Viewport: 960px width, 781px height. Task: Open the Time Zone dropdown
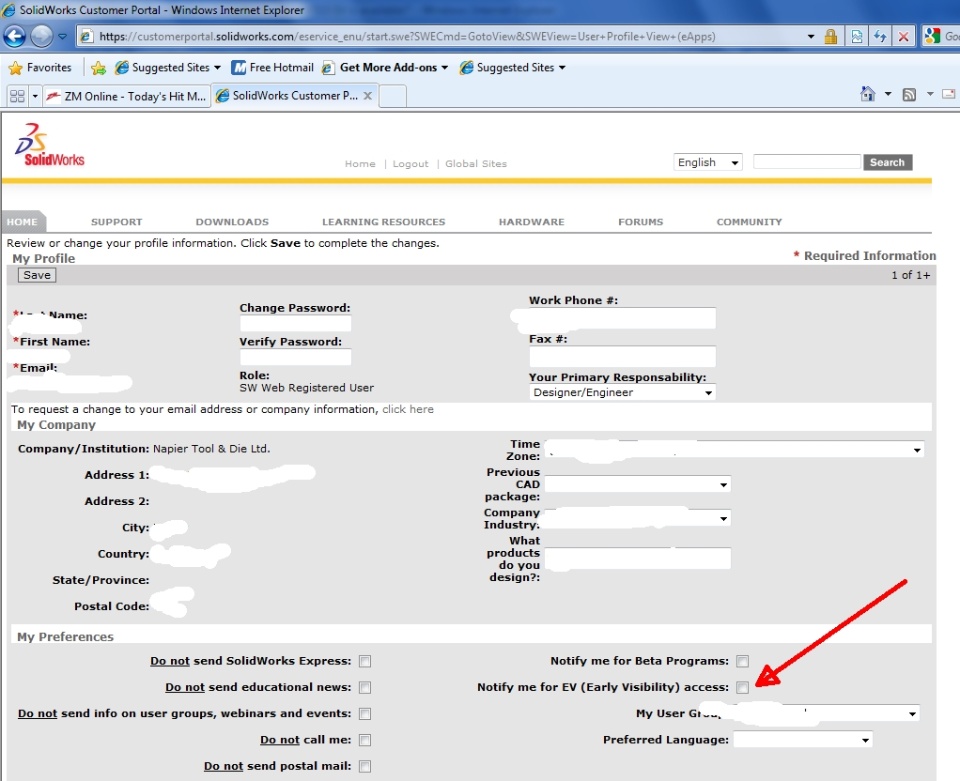(x=733, y=449)
